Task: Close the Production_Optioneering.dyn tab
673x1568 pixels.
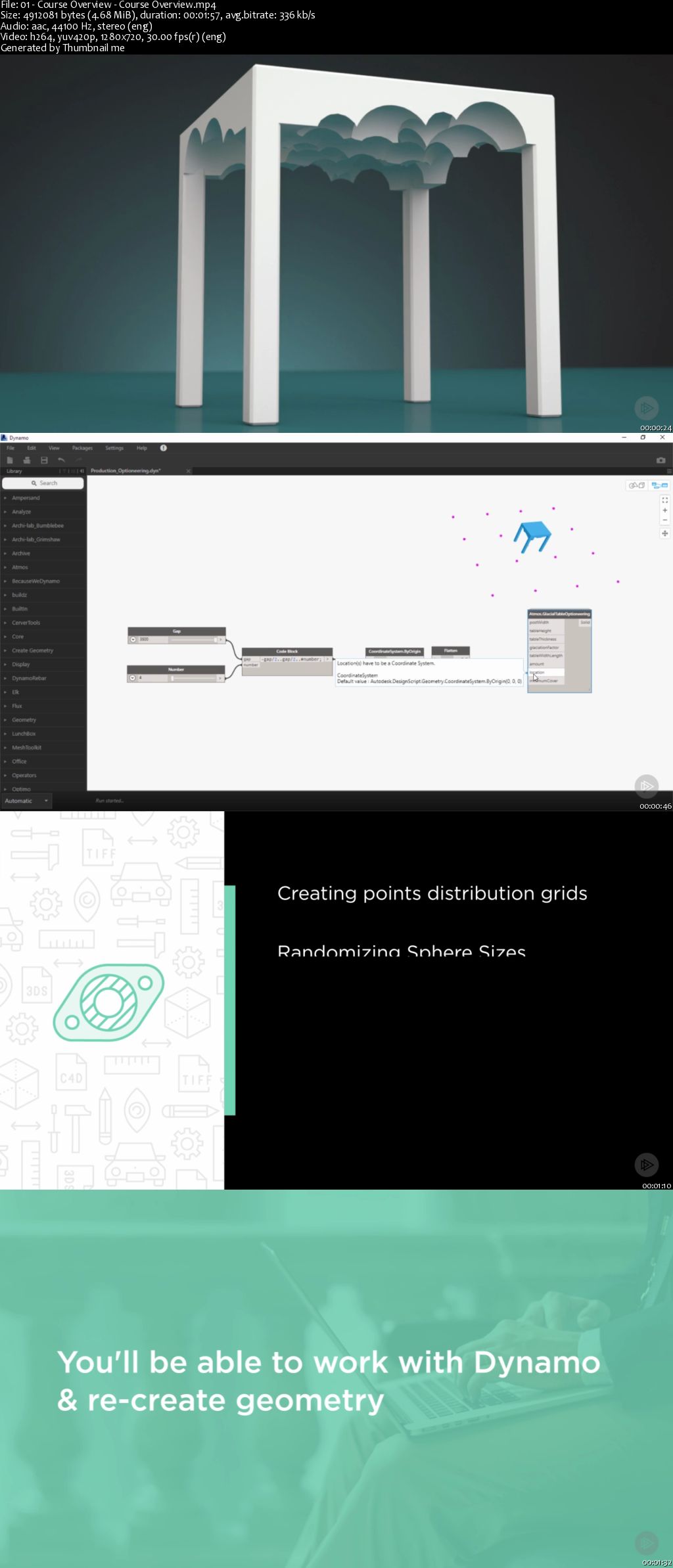Action: (x=188, y=471)
